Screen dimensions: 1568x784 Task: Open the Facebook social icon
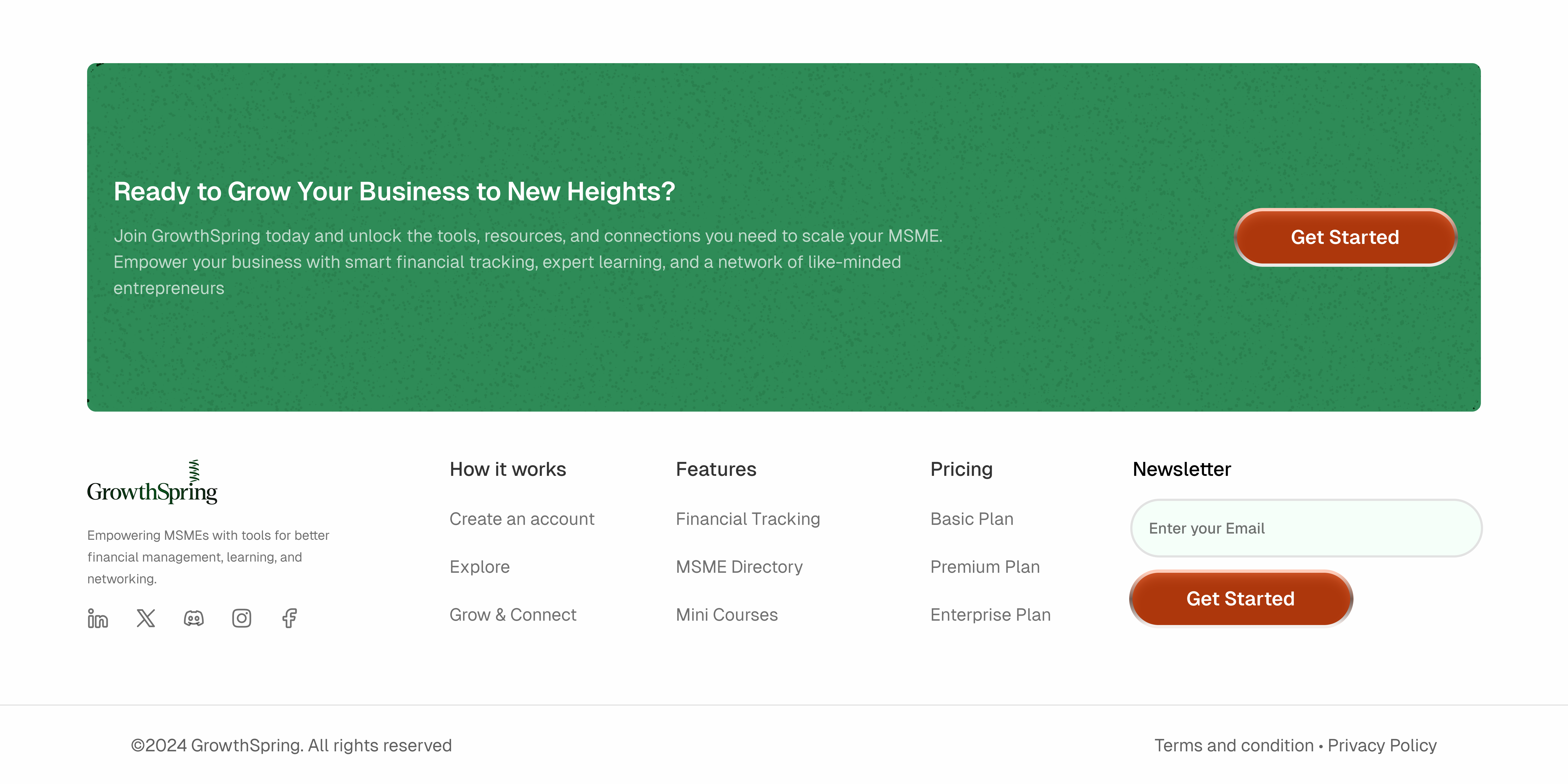click(x=290, y=618)
